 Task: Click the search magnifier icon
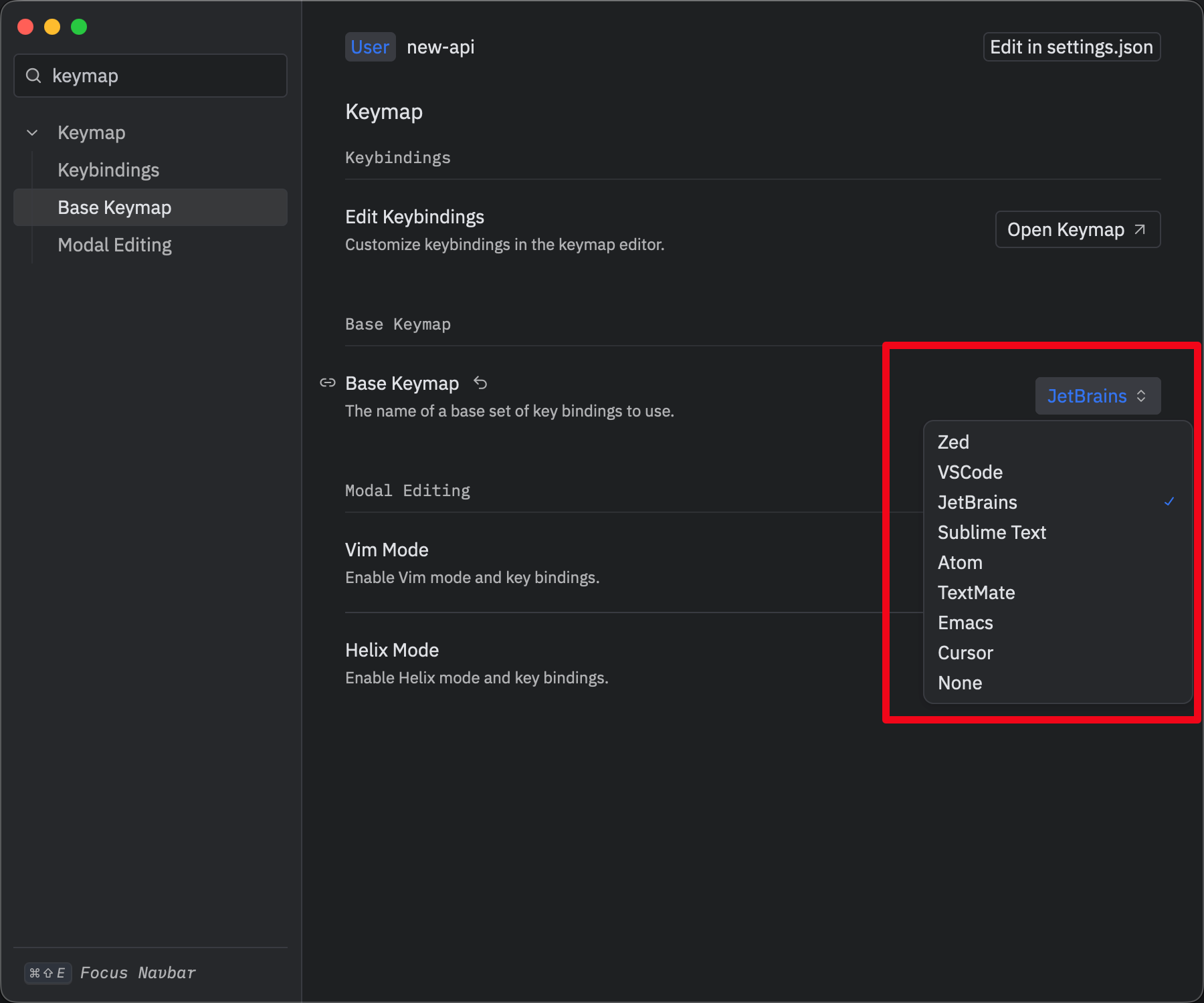click(33, 76)
